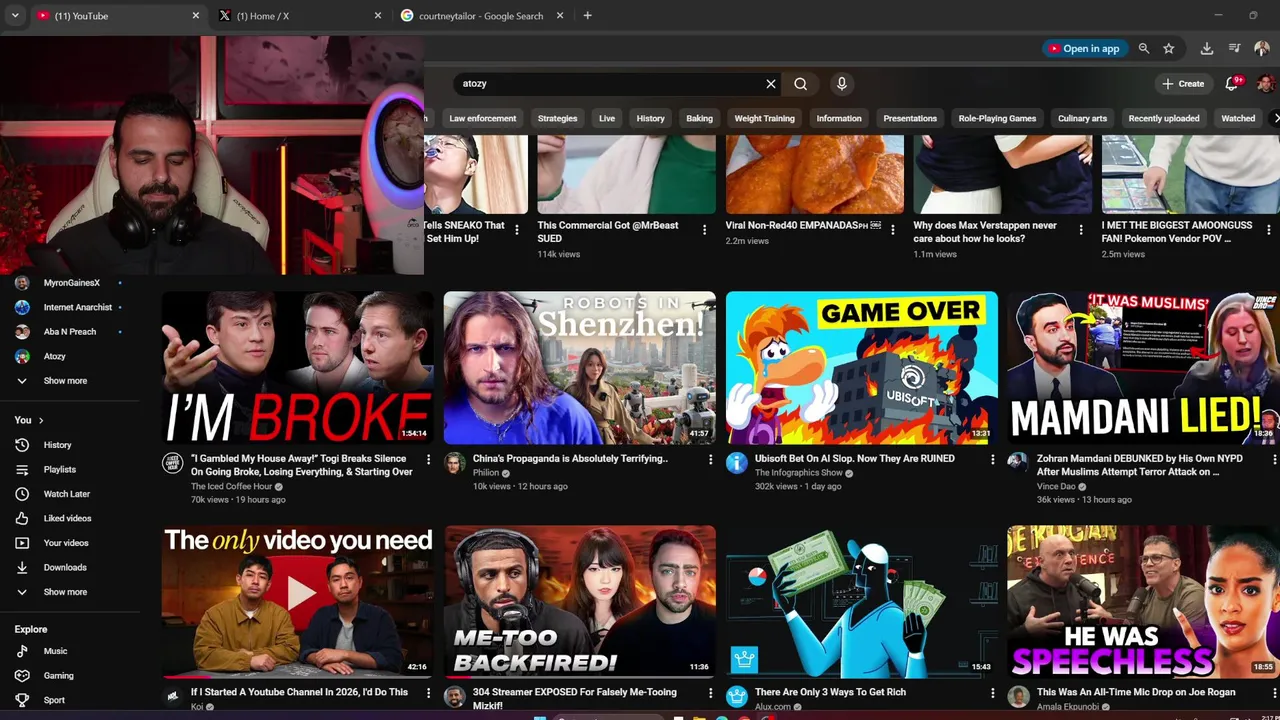Open the Viral Non-Red40 EMPANADAS short
Image resolution: width=1280 pixels, height=720 pixels.
click(x=815, y=175)
